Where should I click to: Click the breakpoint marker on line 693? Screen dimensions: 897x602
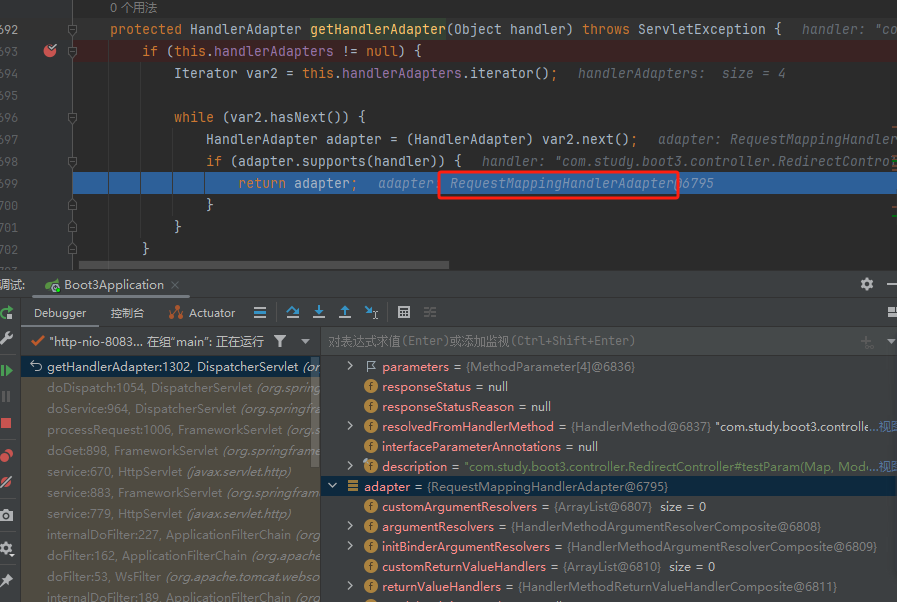tap(50, 51)
